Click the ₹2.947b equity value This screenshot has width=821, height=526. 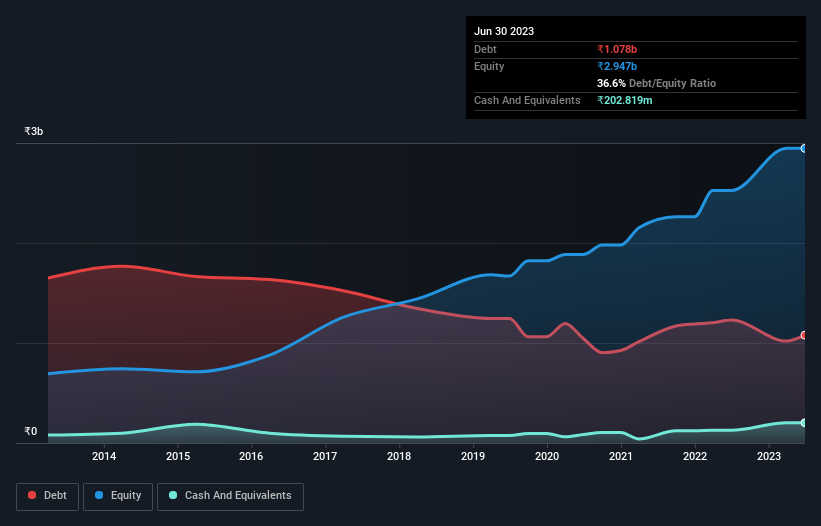pos(617,66)
